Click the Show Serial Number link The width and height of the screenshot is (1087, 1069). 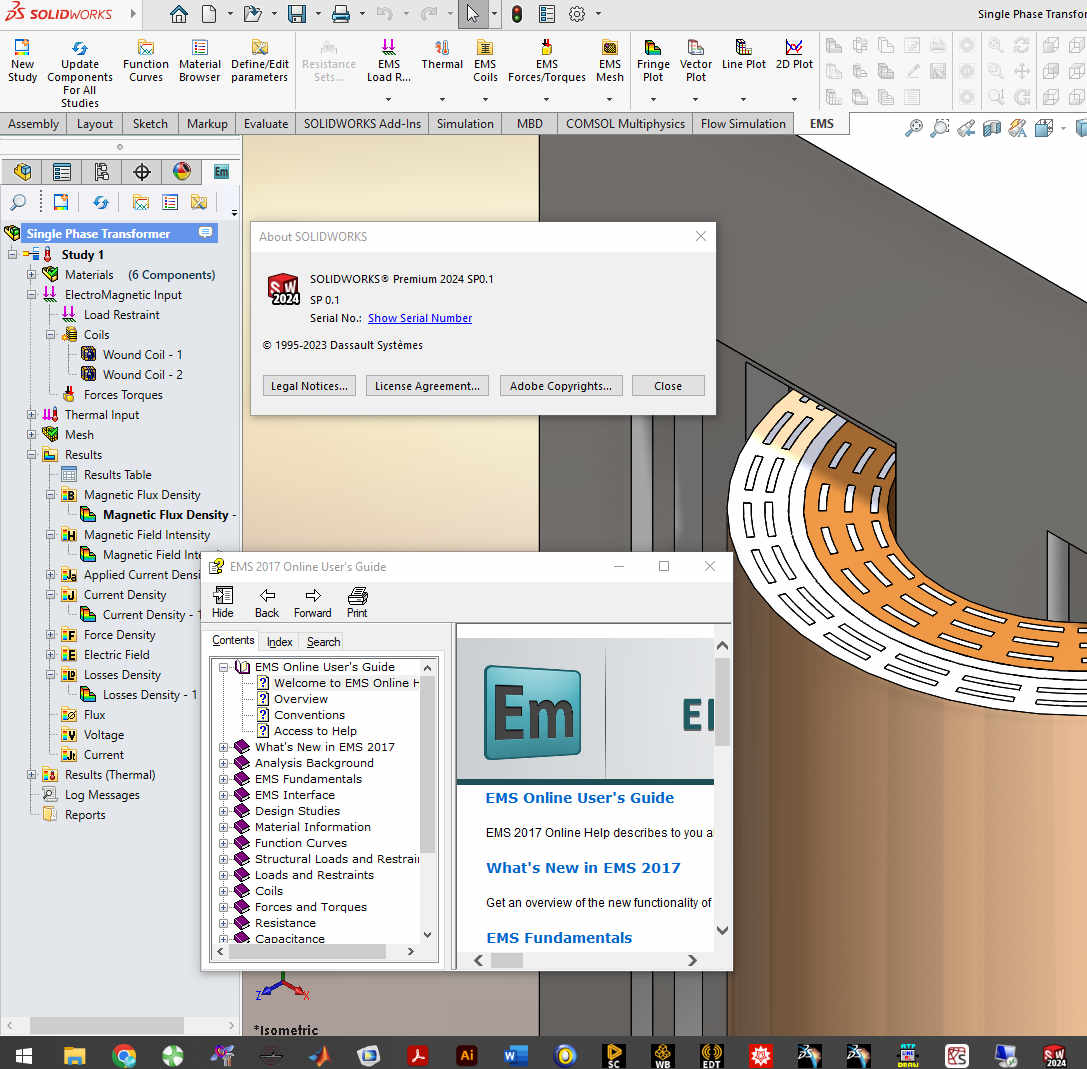(x=419, y=318)
